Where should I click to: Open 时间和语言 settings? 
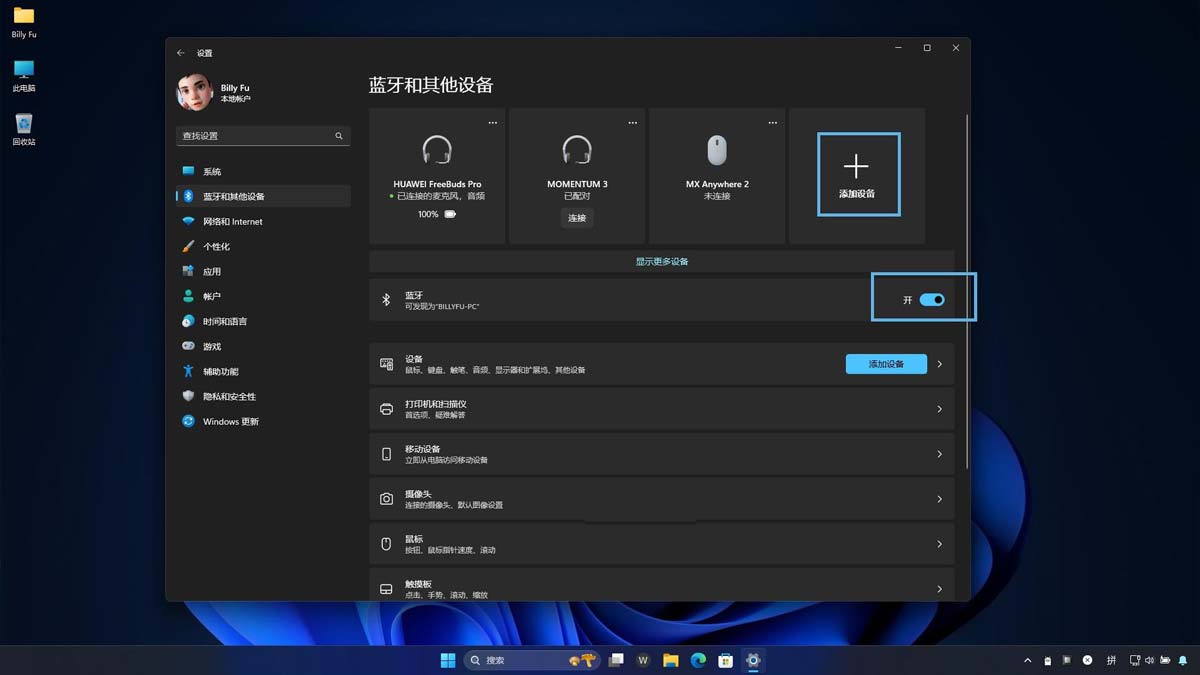[224, 321]
